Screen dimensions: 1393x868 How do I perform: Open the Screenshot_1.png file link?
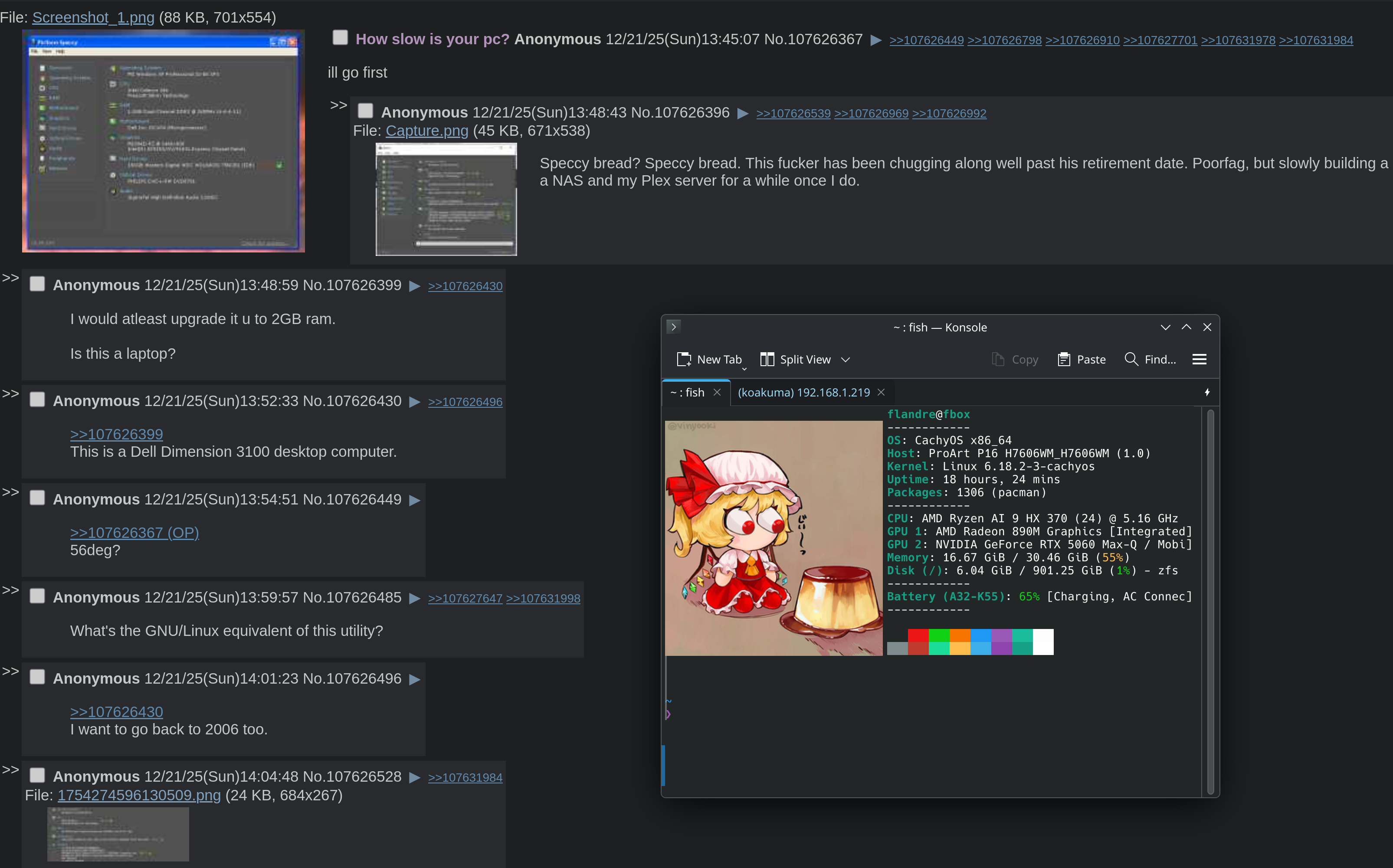[93, 17]
